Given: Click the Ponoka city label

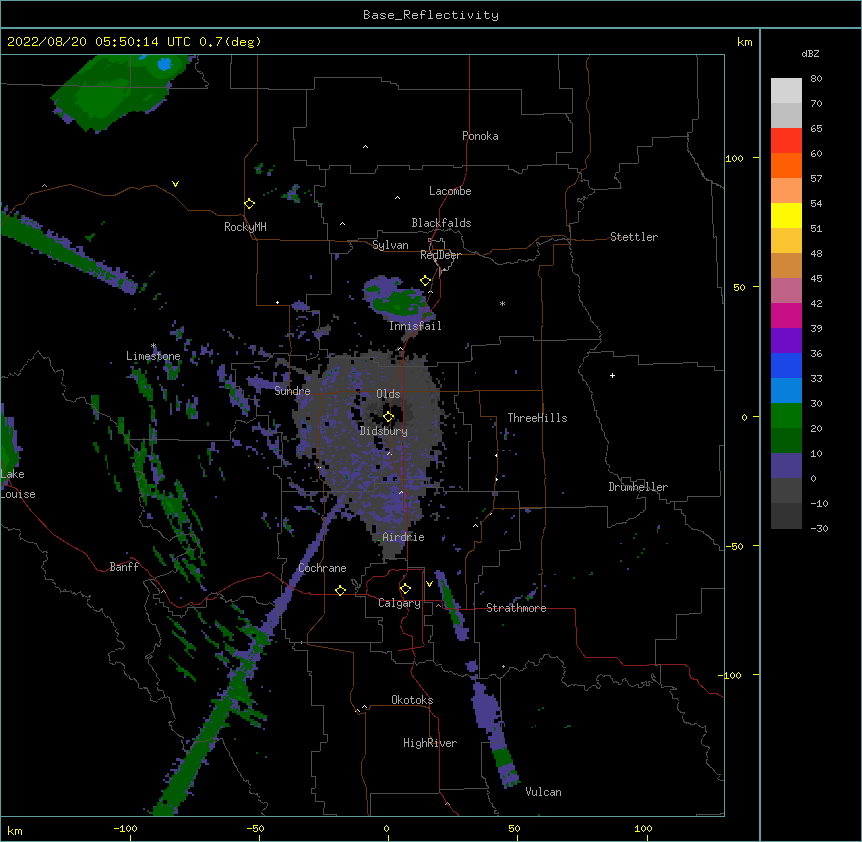Looking at the screenshot, I should tap(480, 136).
